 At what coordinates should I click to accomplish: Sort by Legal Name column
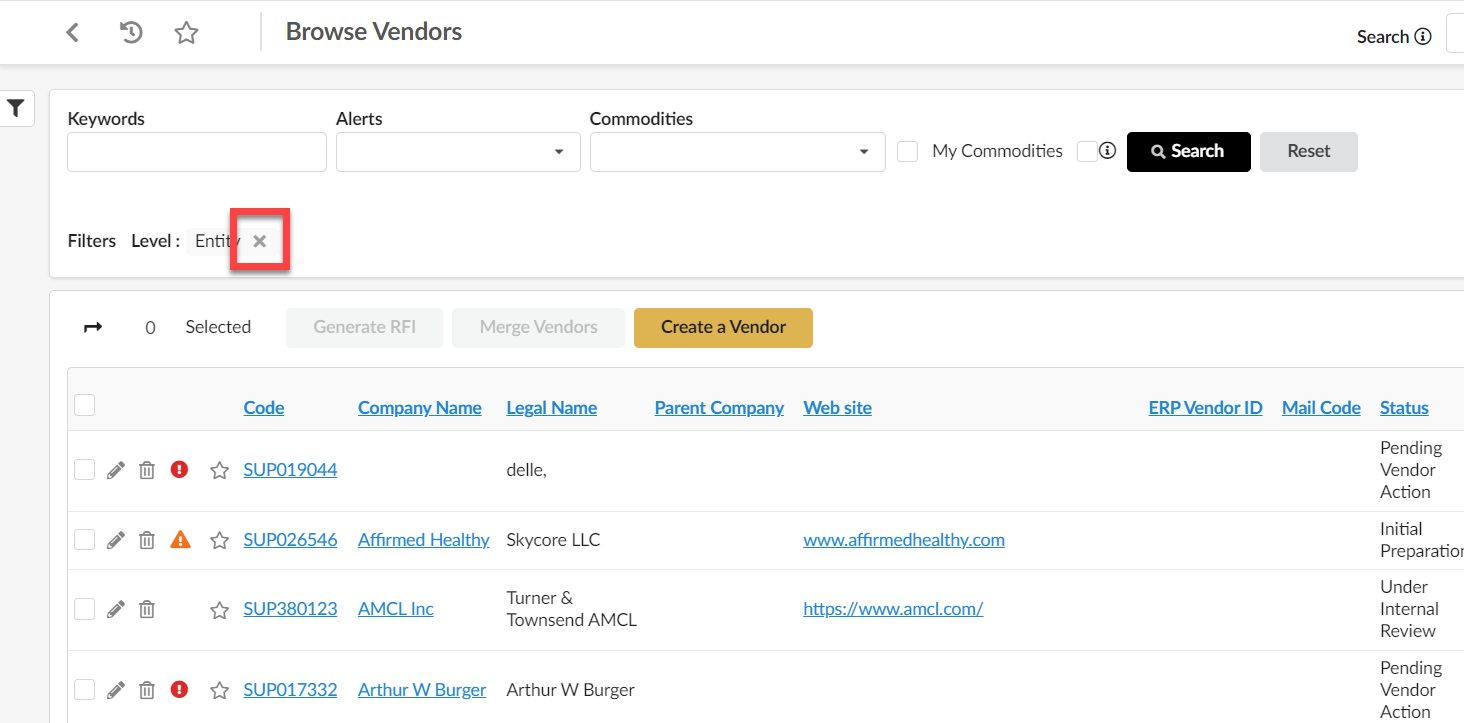point(552,408)
